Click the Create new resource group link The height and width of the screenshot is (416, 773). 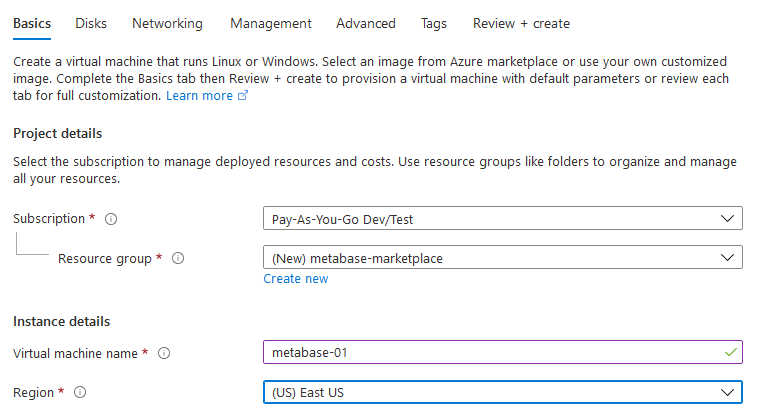point(296,279)
